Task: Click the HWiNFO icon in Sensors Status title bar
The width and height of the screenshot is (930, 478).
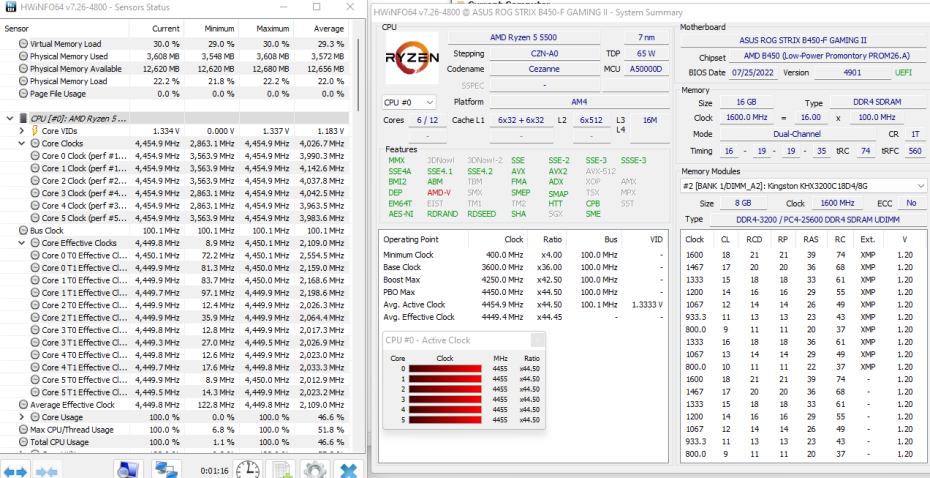Action: (x=9, y=8)
